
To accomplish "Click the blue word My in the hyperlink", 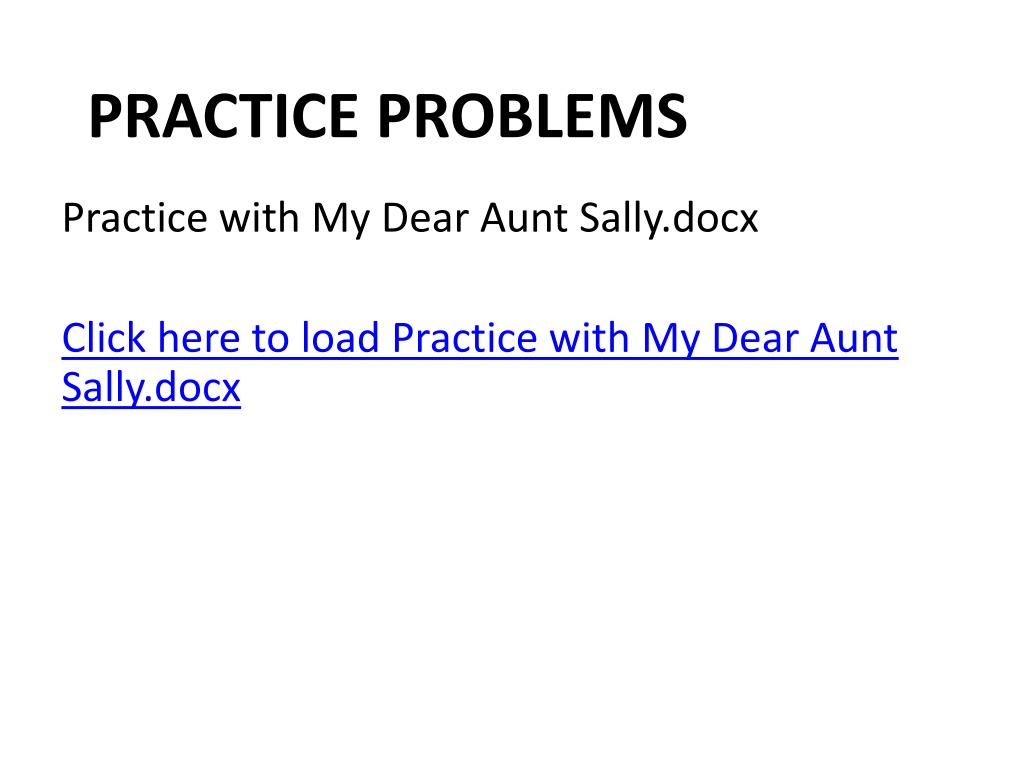I will (x=671, y=341).
